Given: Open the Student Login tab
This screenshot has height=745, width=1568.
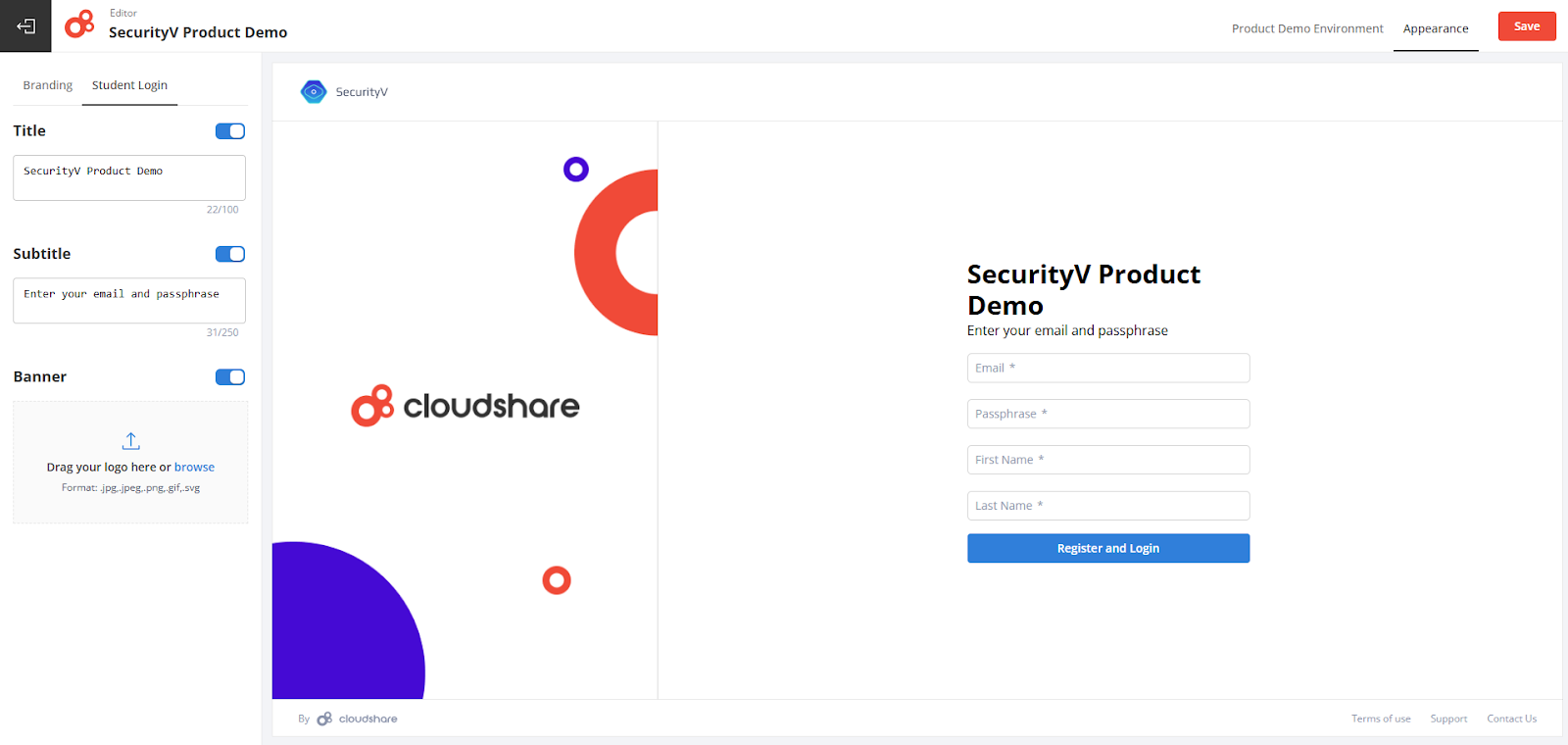Looking at the screenshot, I should coord(128,85).
